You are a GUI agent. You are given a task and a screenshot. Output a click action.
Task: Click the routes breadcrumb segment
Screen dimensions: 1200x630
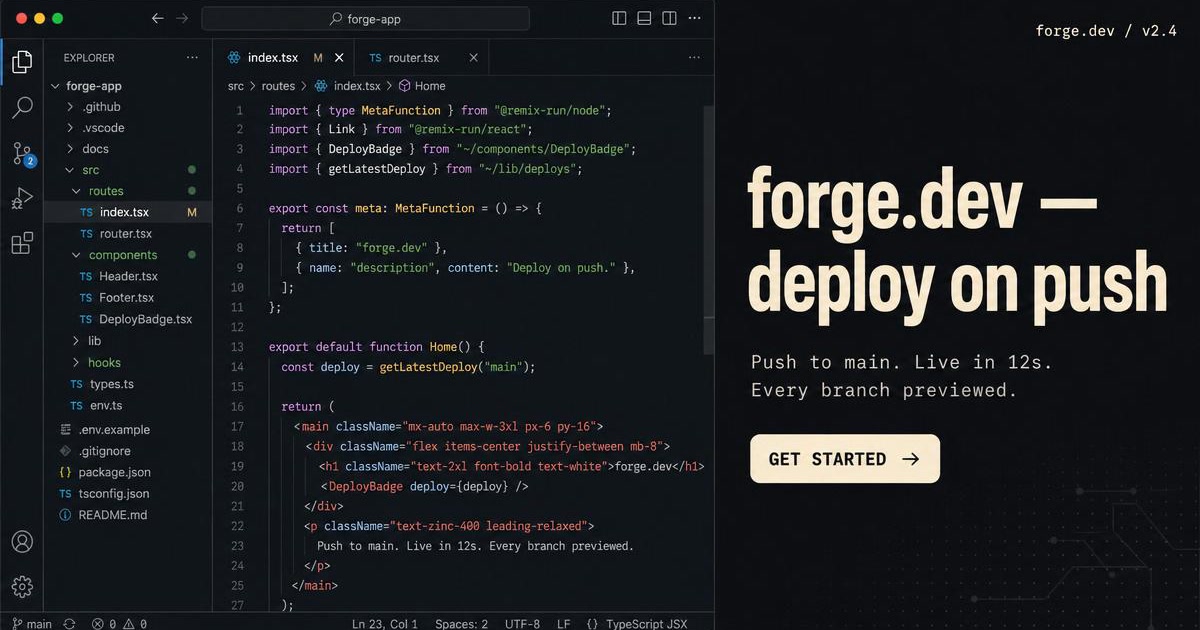[x=279, y=86]
